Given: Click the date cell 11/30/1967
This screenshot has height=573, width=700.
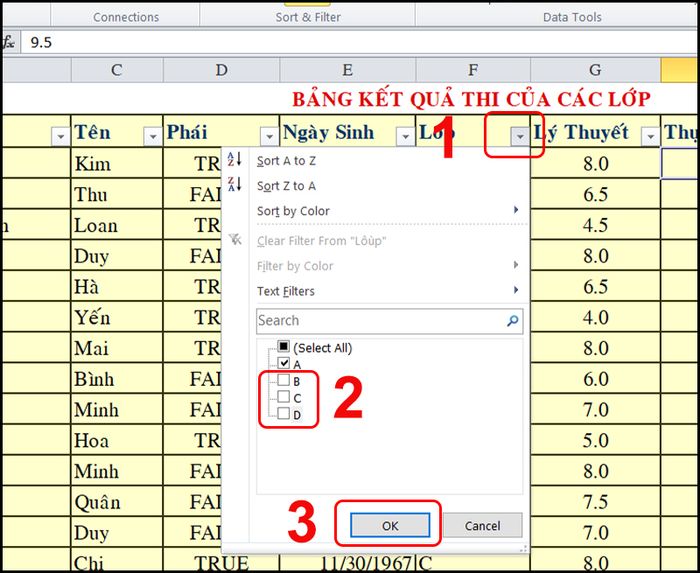Looking at the screenshot, I should (348, 564).
